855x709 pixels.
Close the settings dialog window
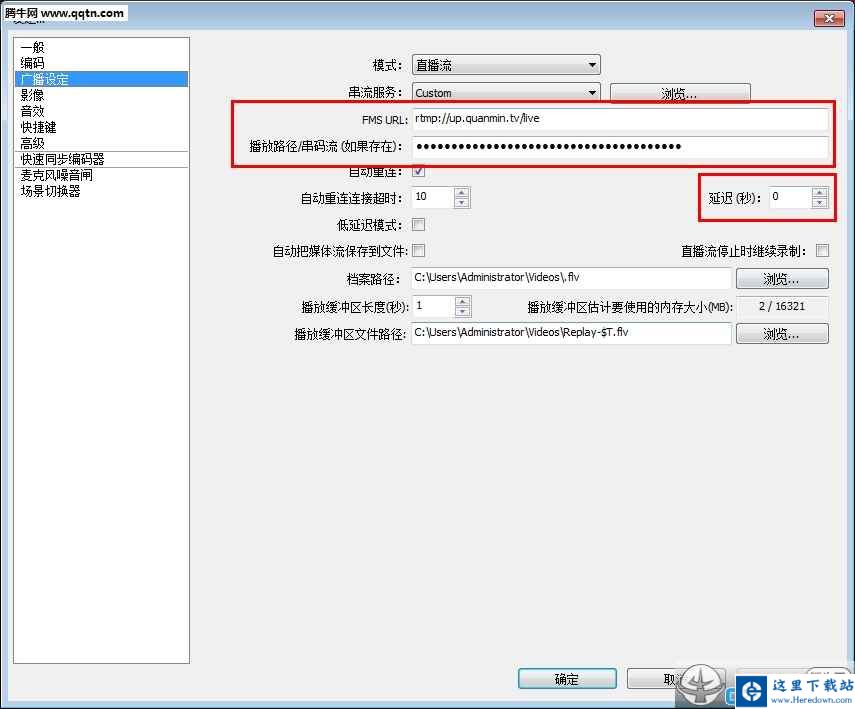click(x=829, y=19)
